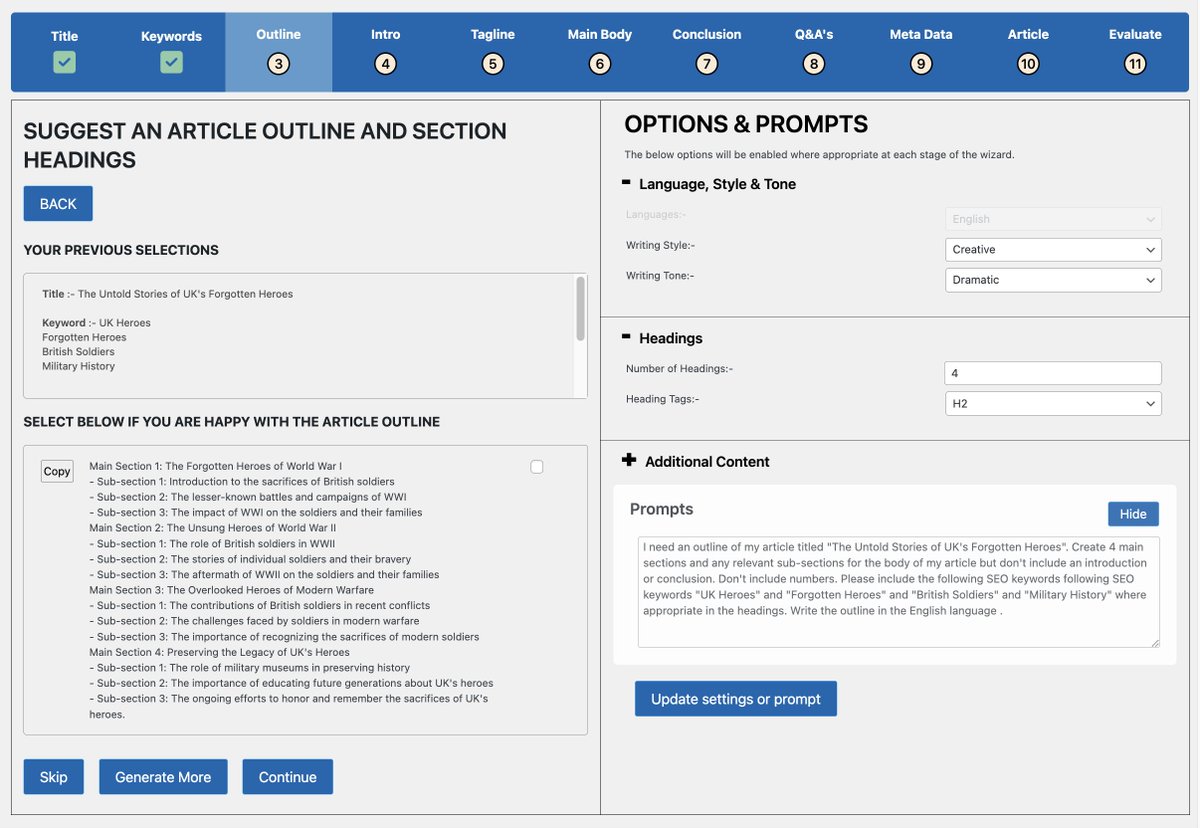1200x828 pixels.
Task: Click the step 8 circle under Q&A's
Action: point(814,64)
